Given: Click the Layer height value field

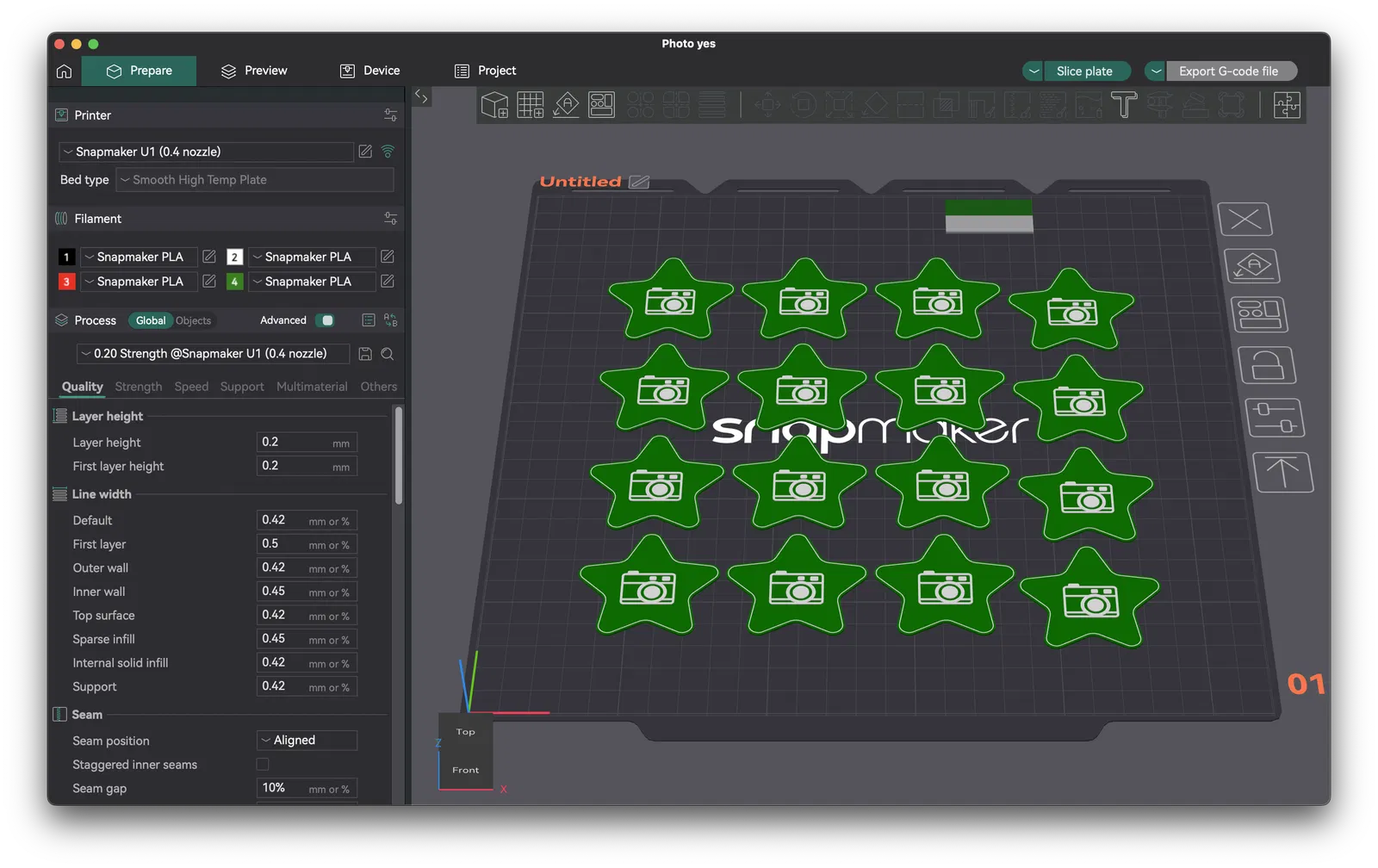Looking at the screenshot, I should point(307,442).
